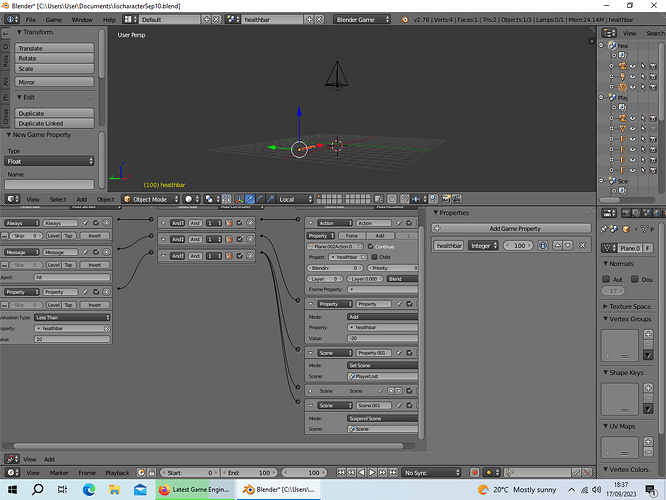Remove the Always sensor
This screenshot has width=666, height=500.
coord(106,223)
